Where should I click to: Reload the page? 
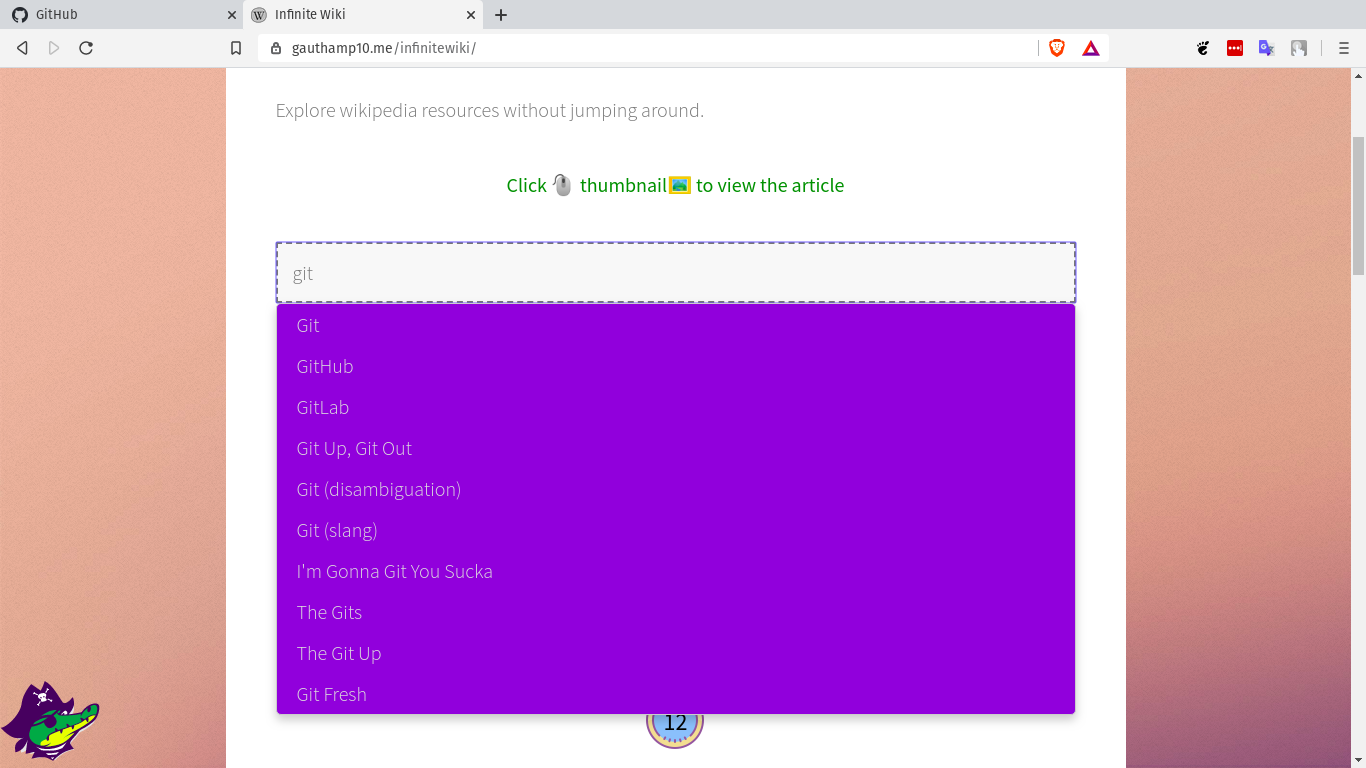86,48
